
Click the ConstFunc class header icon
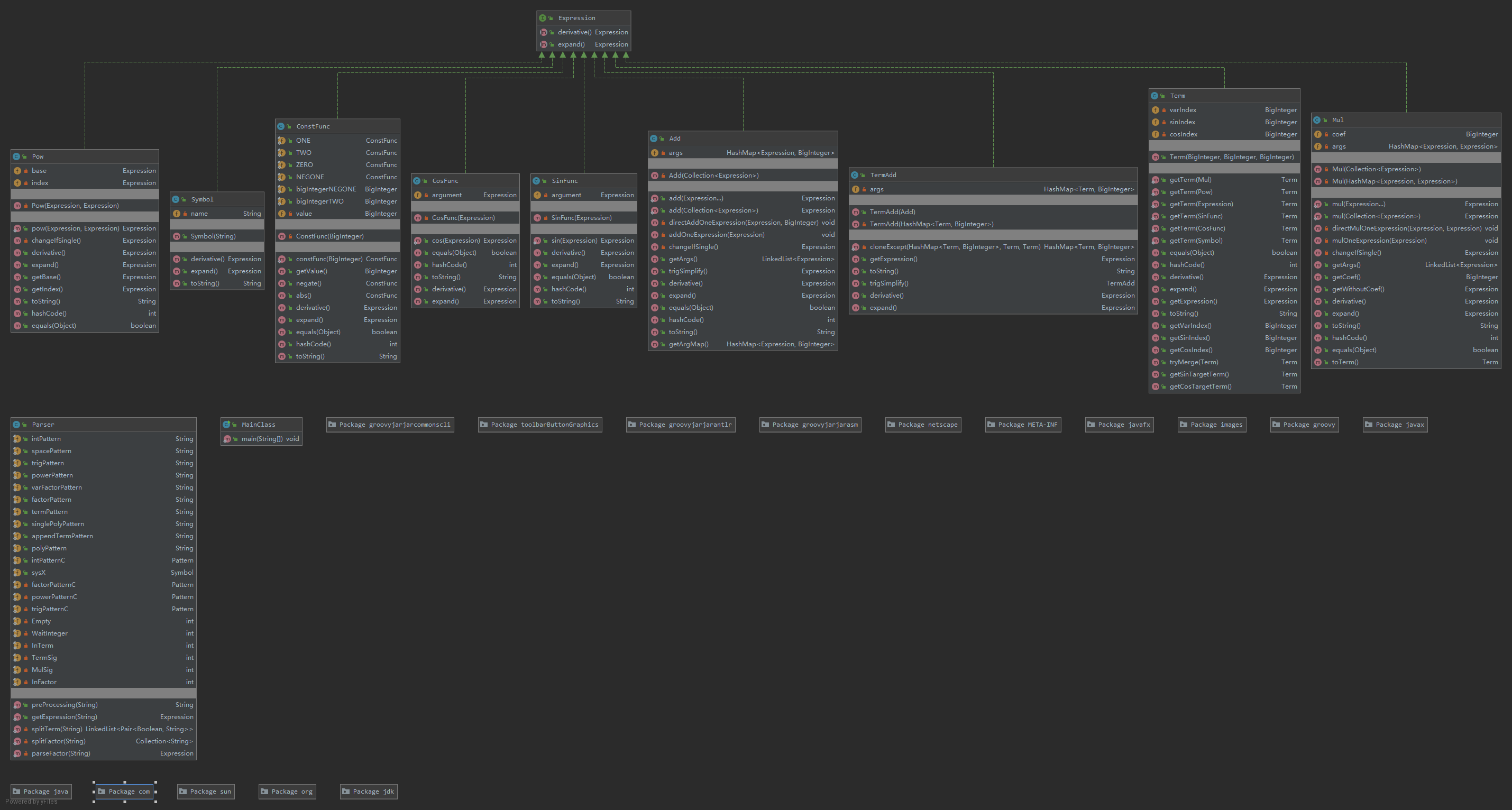(x=281, y=126)
